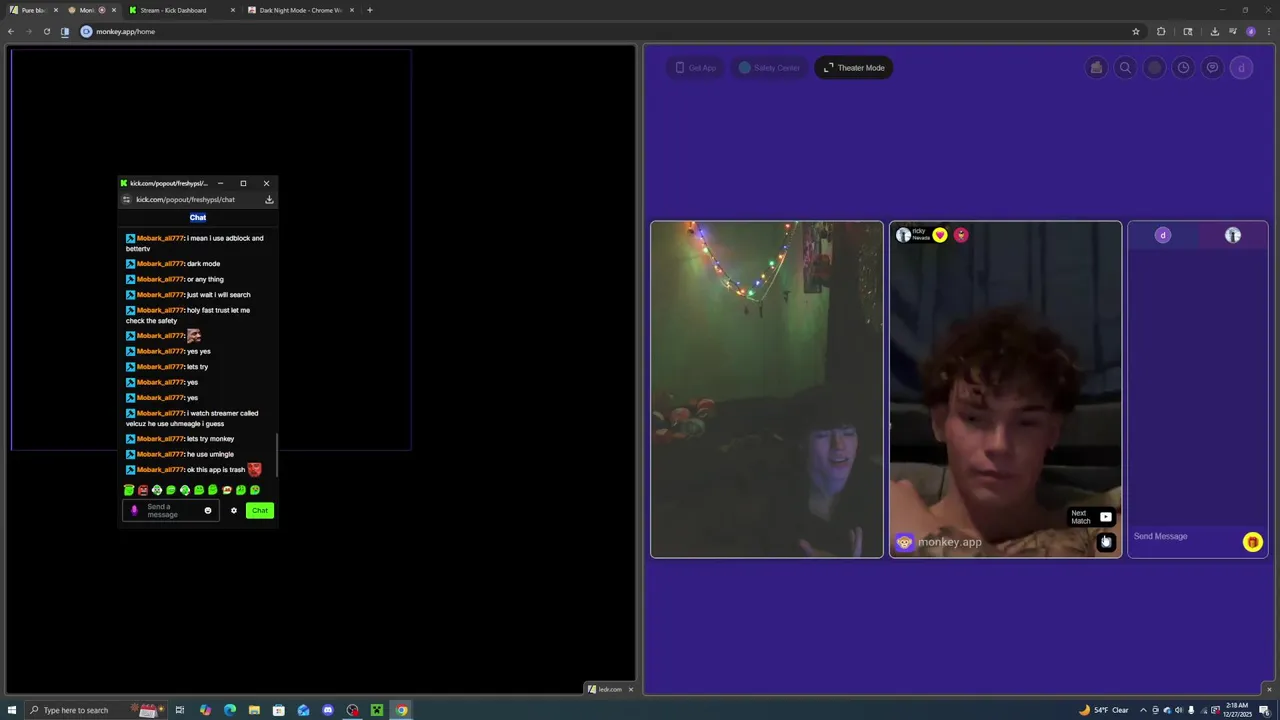Open browser downloads icon
The image size is (1280, 720).
point(1214,32)
